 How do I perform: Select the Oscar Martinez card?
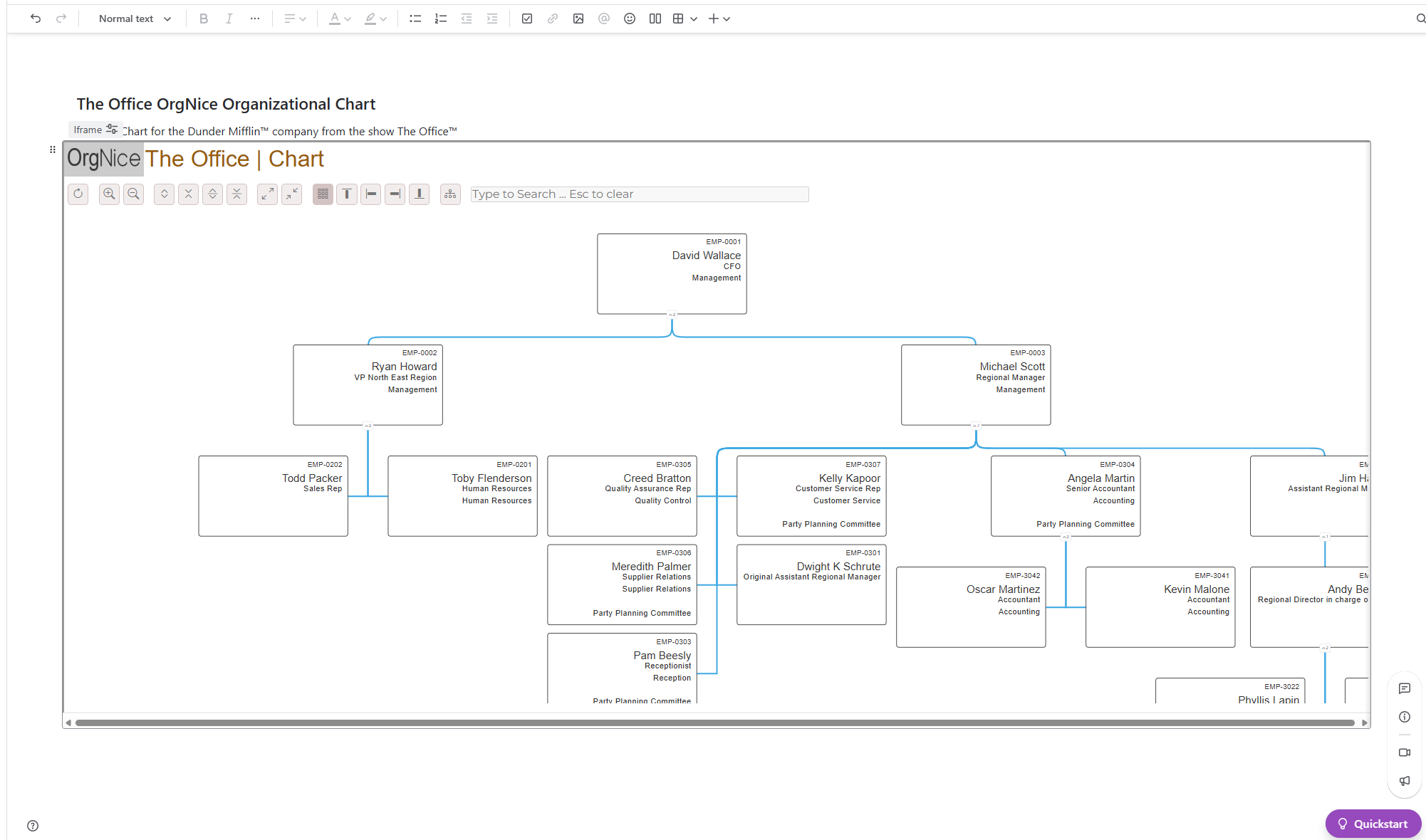pos(972,607)
